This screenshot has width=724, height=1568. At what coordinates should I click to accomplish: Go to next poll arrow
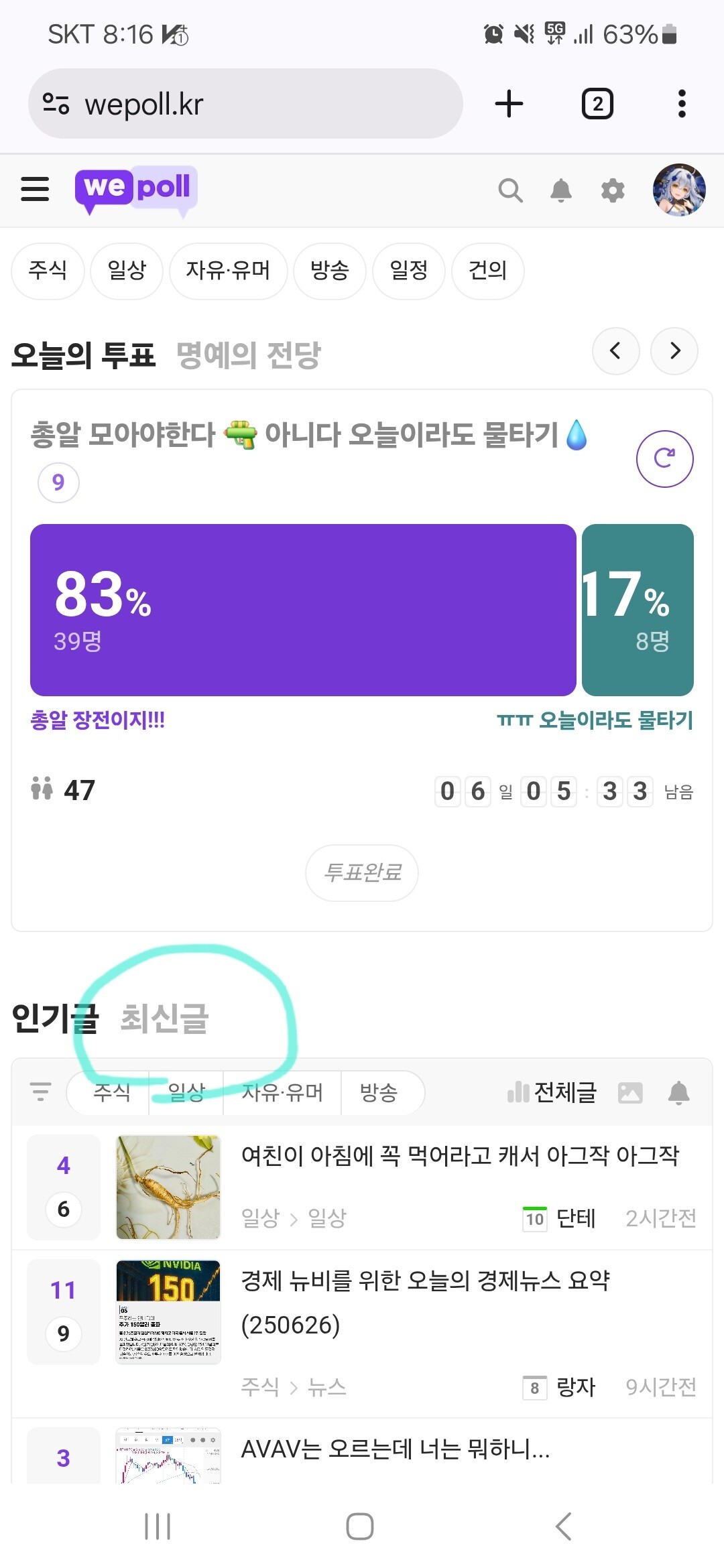point(674,350)
